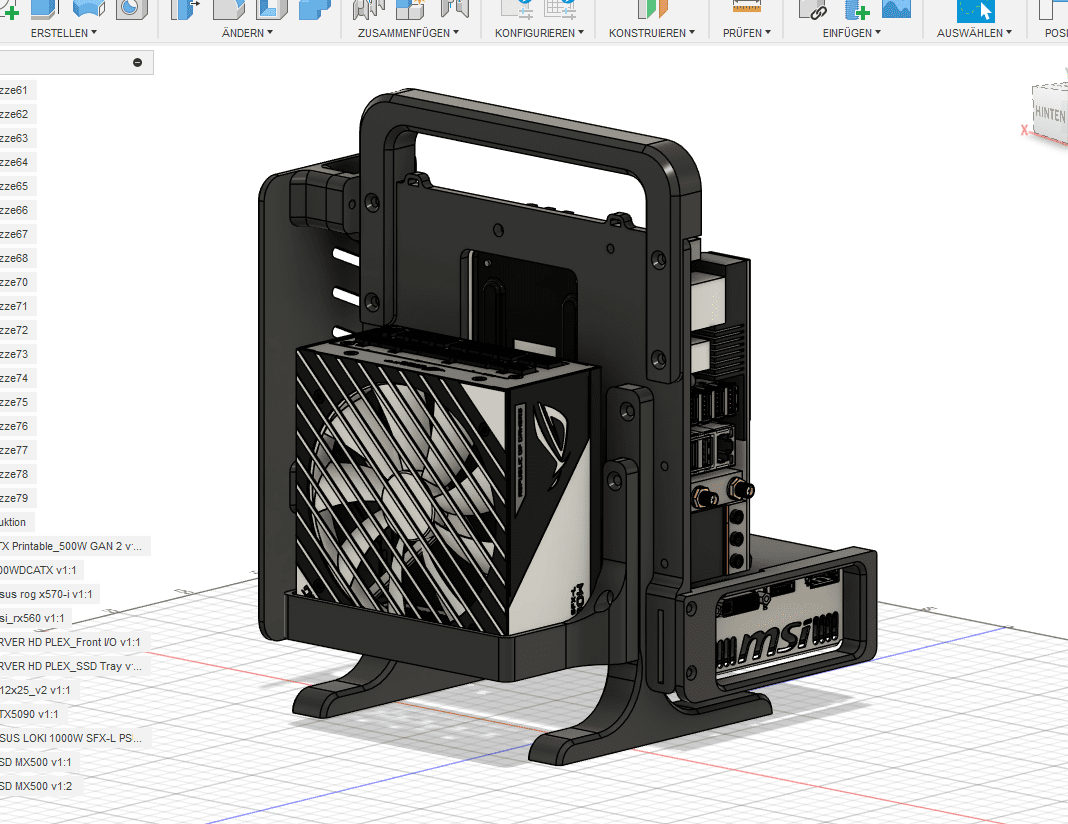Pick the Shell tool in ÄNDERN group
The image size is (1068, 824).
[272, 8]
